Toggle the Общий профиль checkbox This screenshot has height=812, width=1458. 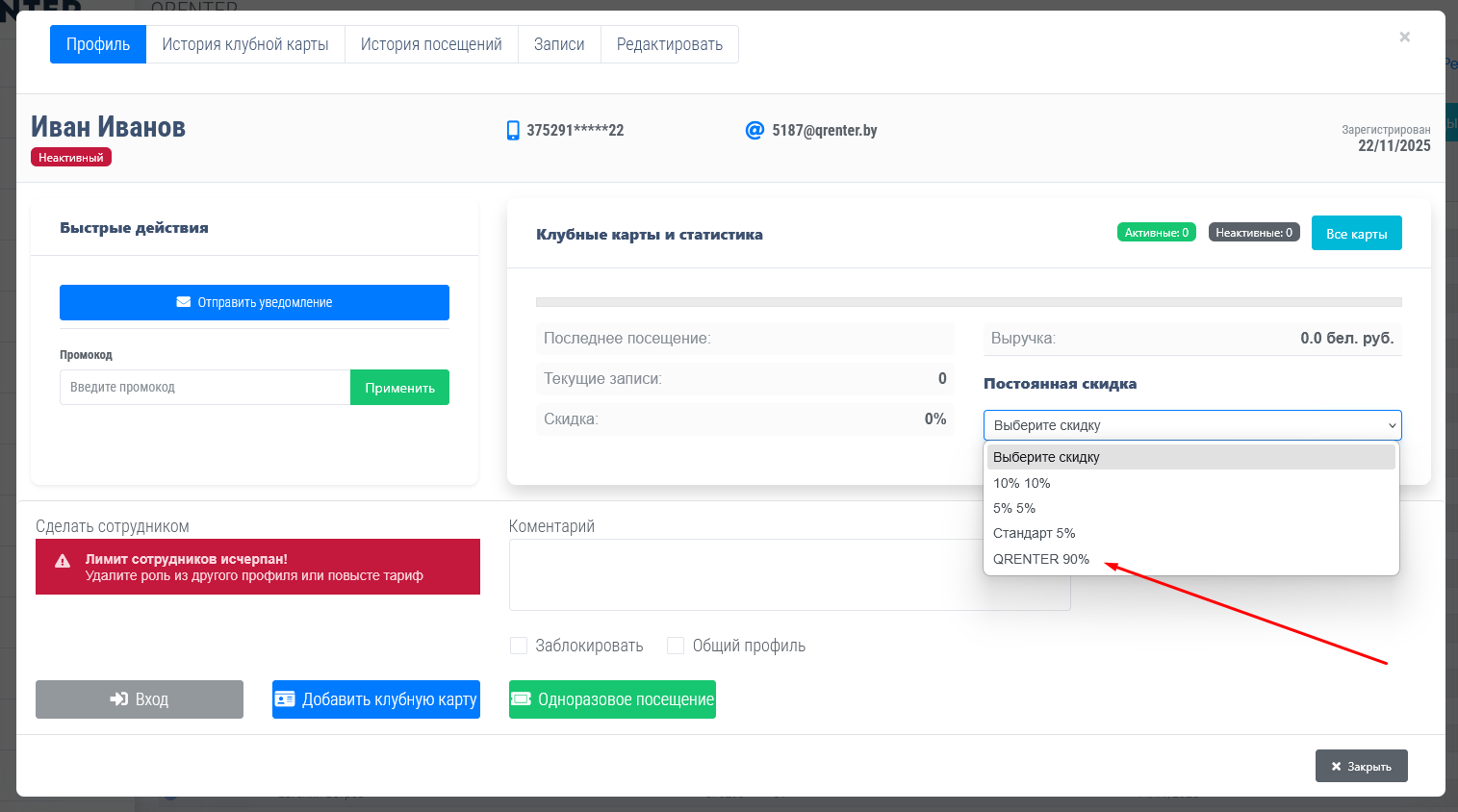(676, 646)
